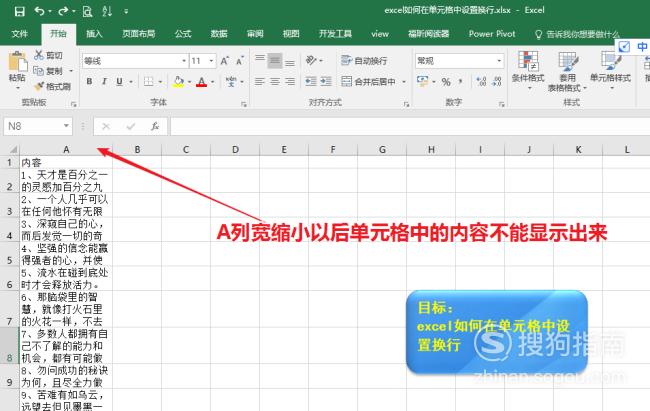Open the Borders dropdown arrow

click(x=160, y=82)
